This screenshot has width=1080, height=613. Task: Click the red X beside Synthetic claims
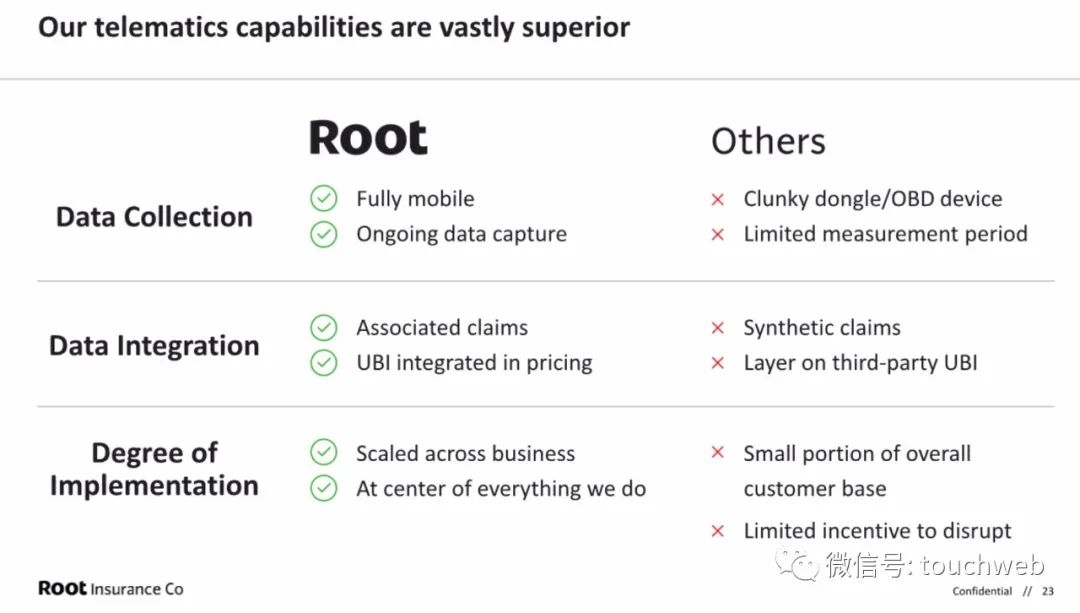[x=717, y=328]
